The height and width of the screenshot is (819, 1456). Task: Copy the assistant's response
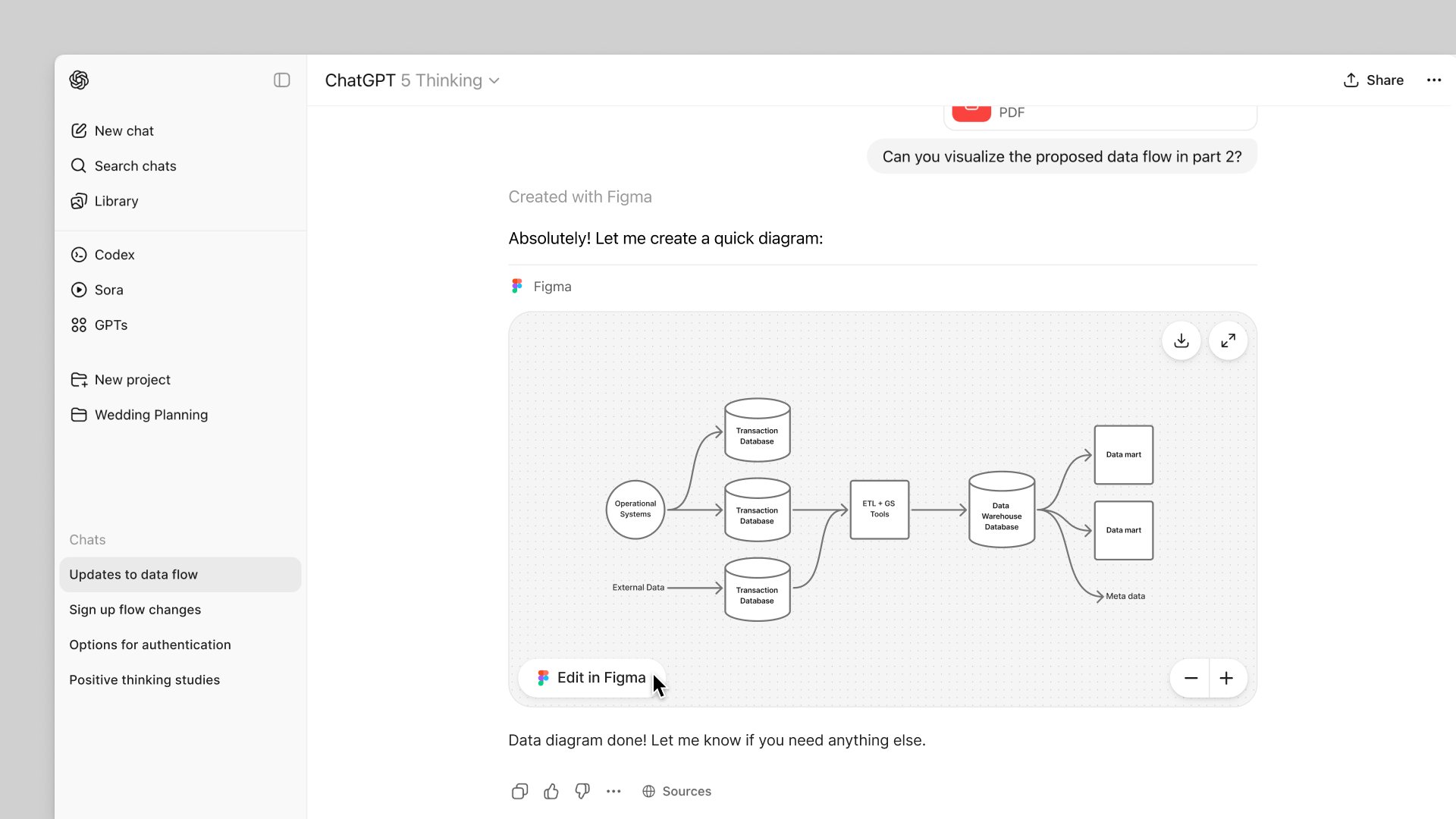(x=519, y=791)
